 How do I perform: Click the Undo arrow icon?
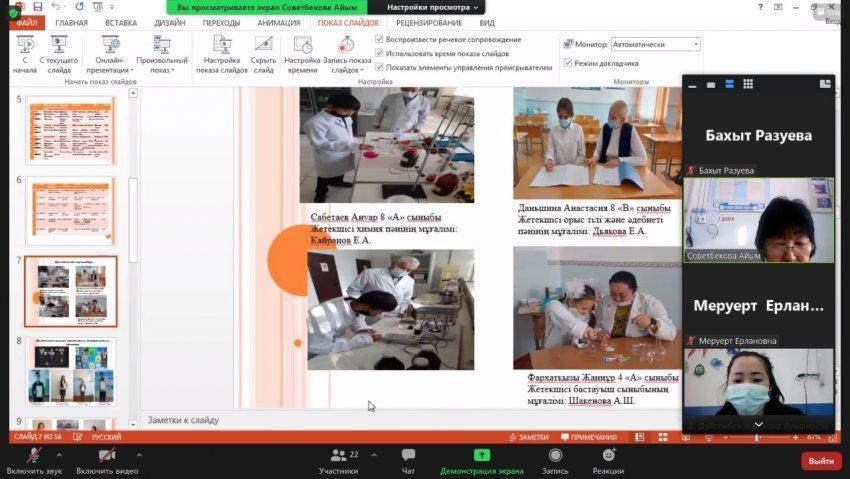(55, 7)
